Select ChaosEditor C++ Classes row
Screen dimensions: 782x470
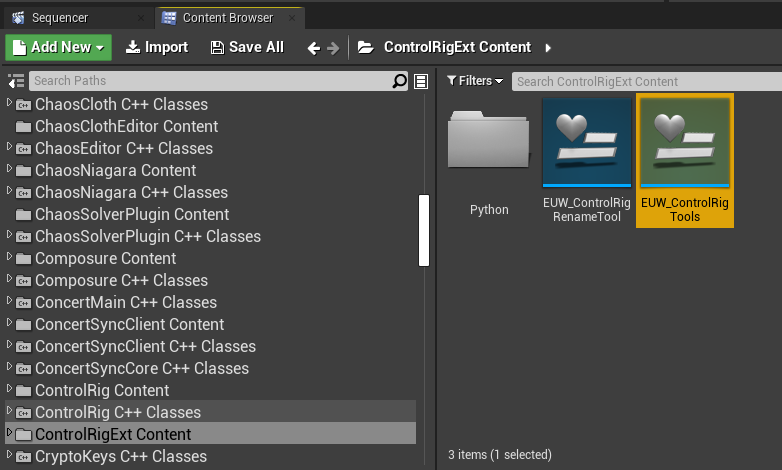pyautogui.click(x=210, y=148)
